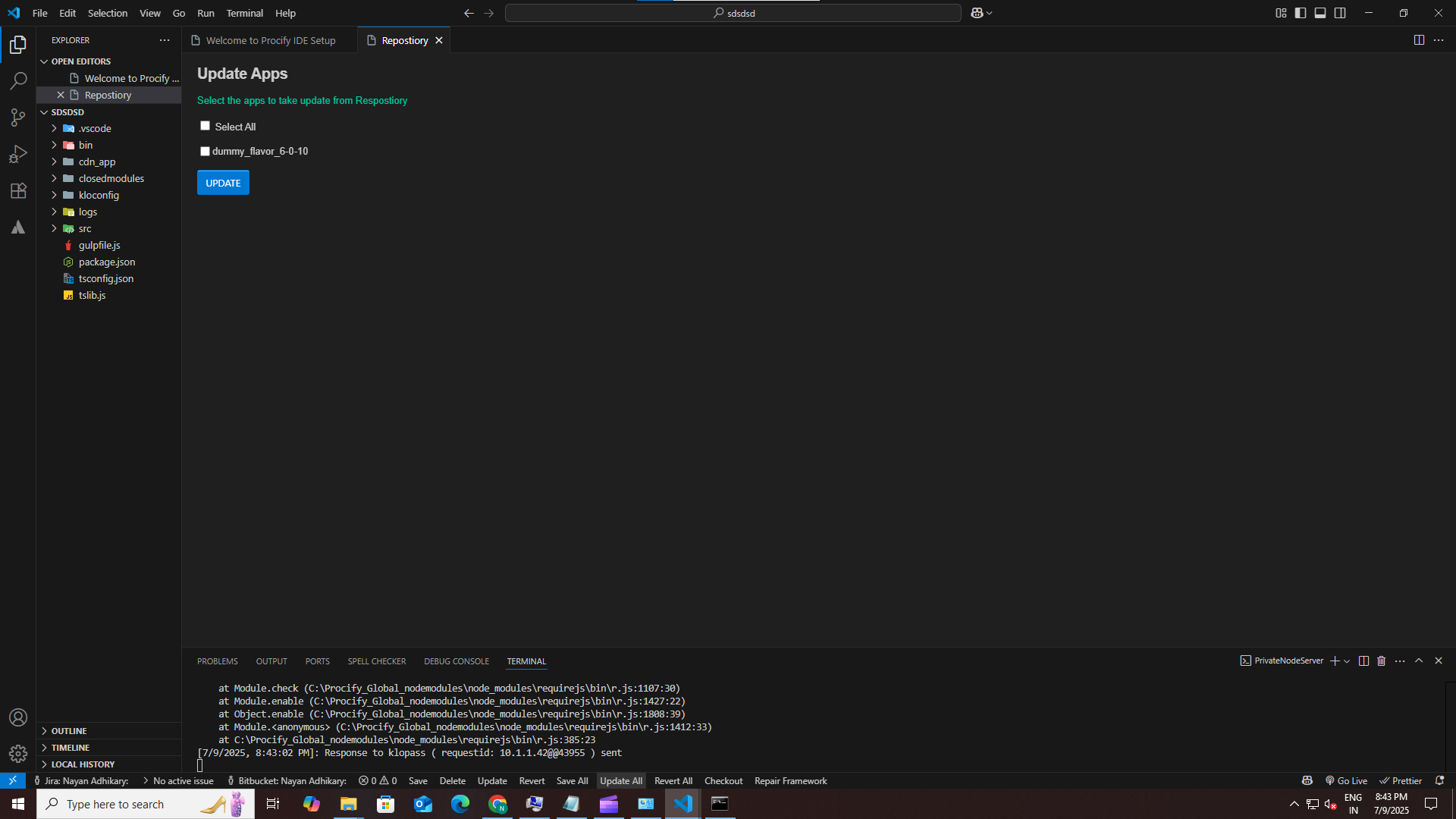
Task: Expand the Outline section
Action: (44, 731)
